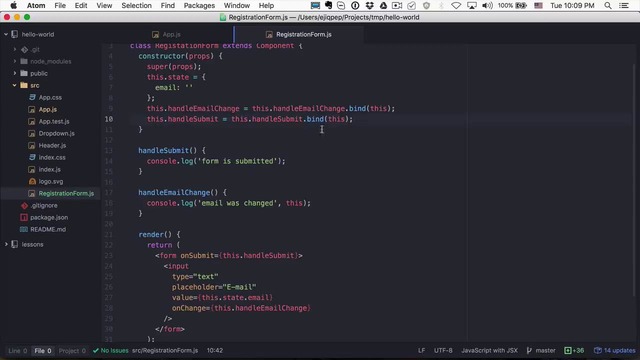Screen dimensions: 640x360
Task: Place cursor in handleSubmit bind line
Action: [249, 119]
